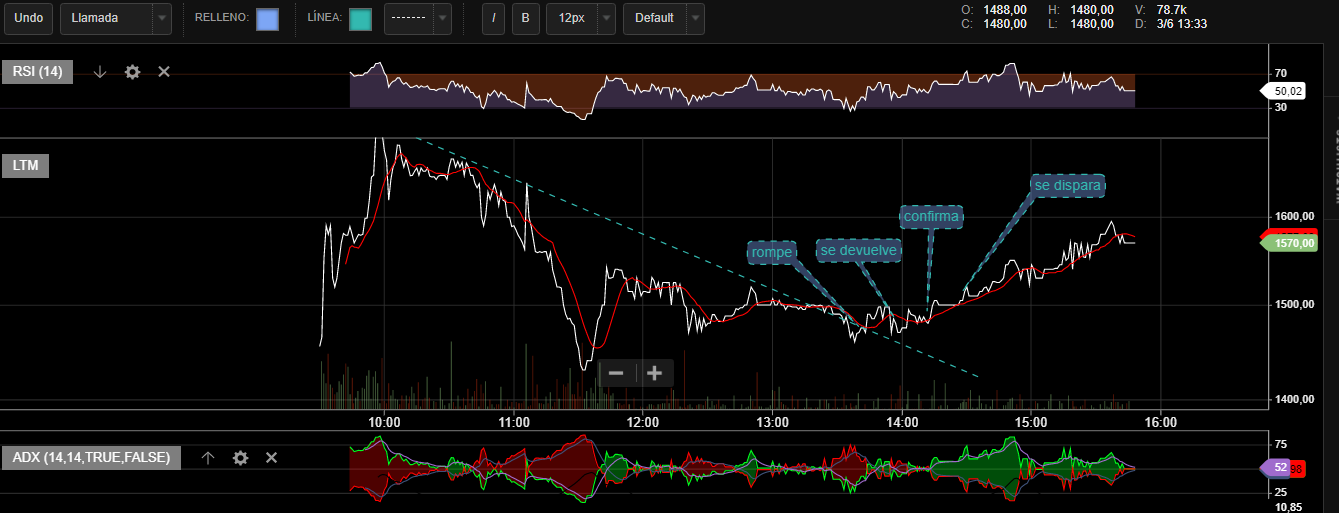Click the LTM symbol label
This screenshot has height=513, width=1339.
click(26, 165)
